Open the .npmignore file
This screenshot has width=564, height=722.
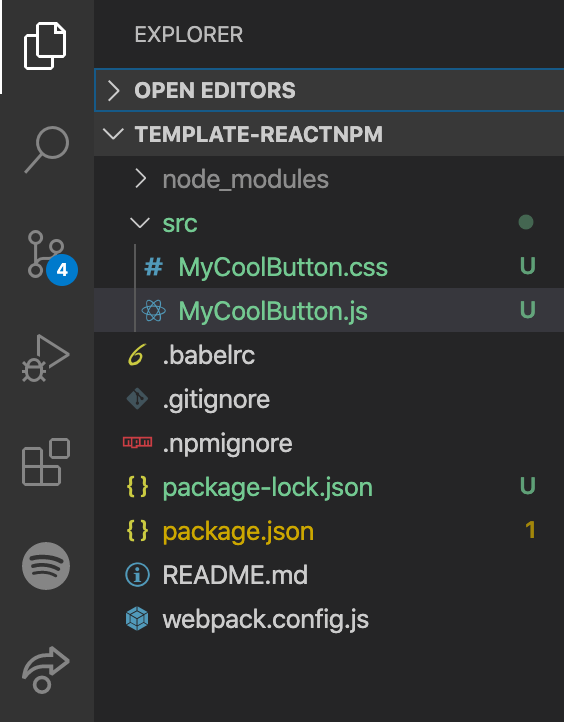pyautogui.click(x=227, y=444)
